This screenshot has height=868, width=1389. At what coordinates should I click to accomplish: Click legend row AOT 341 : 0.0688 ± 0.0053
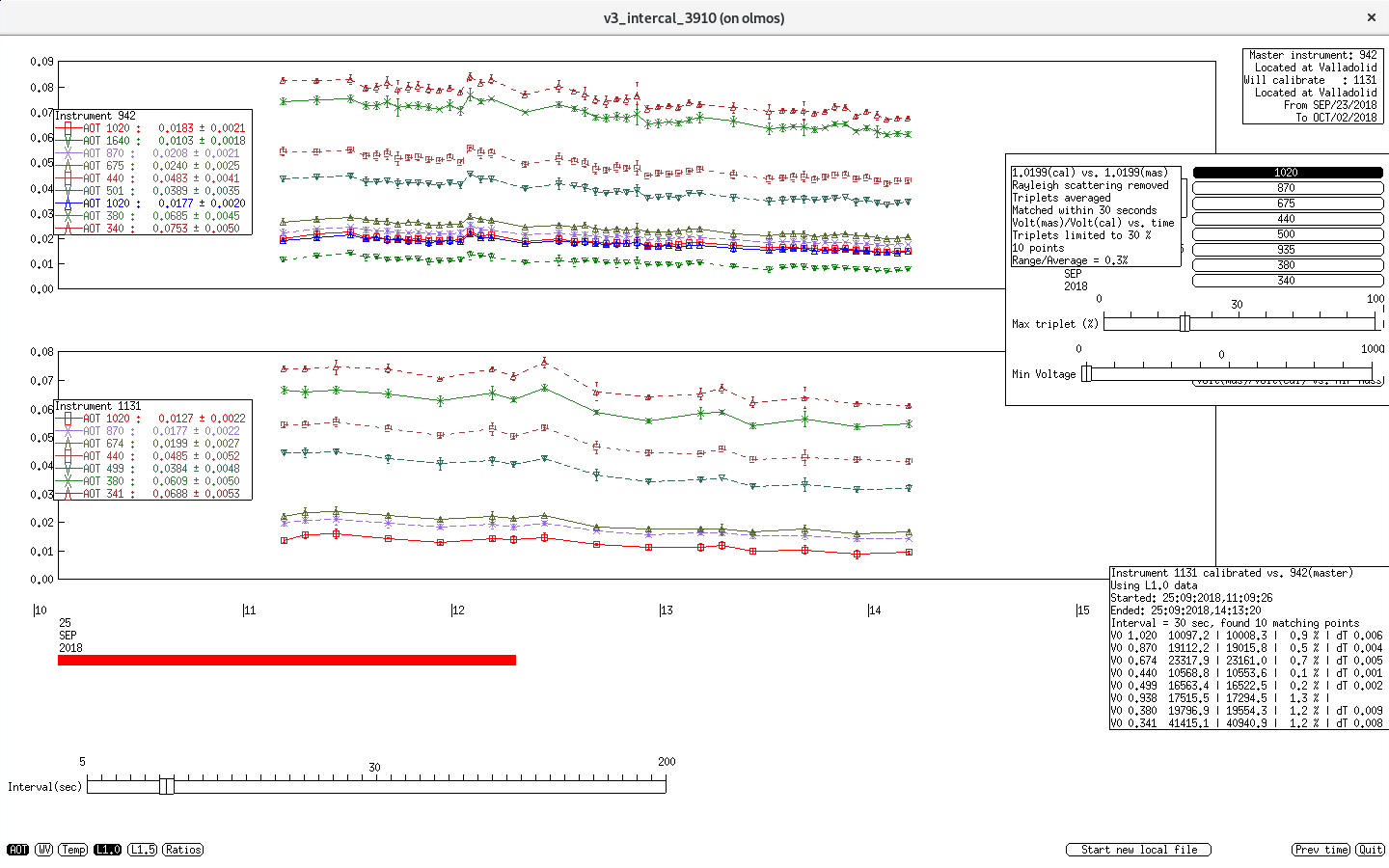(x=152, y=494)
